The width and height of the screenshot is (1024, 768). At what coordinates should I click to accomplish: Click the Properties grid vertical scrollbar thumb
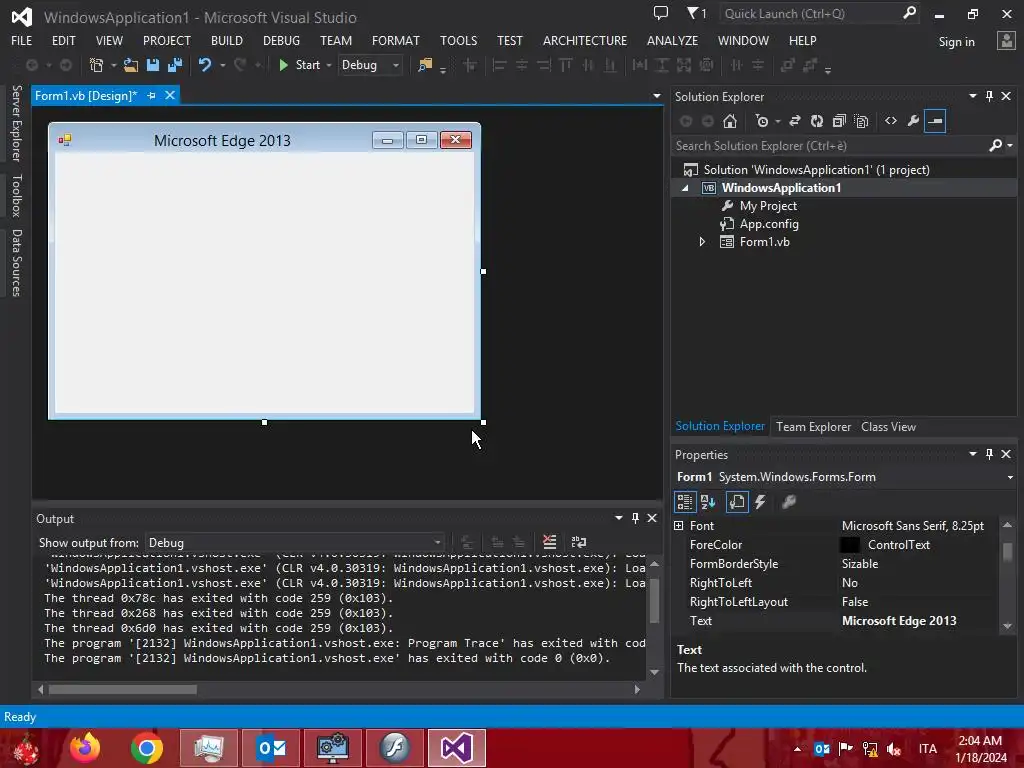pos(1008,552)
